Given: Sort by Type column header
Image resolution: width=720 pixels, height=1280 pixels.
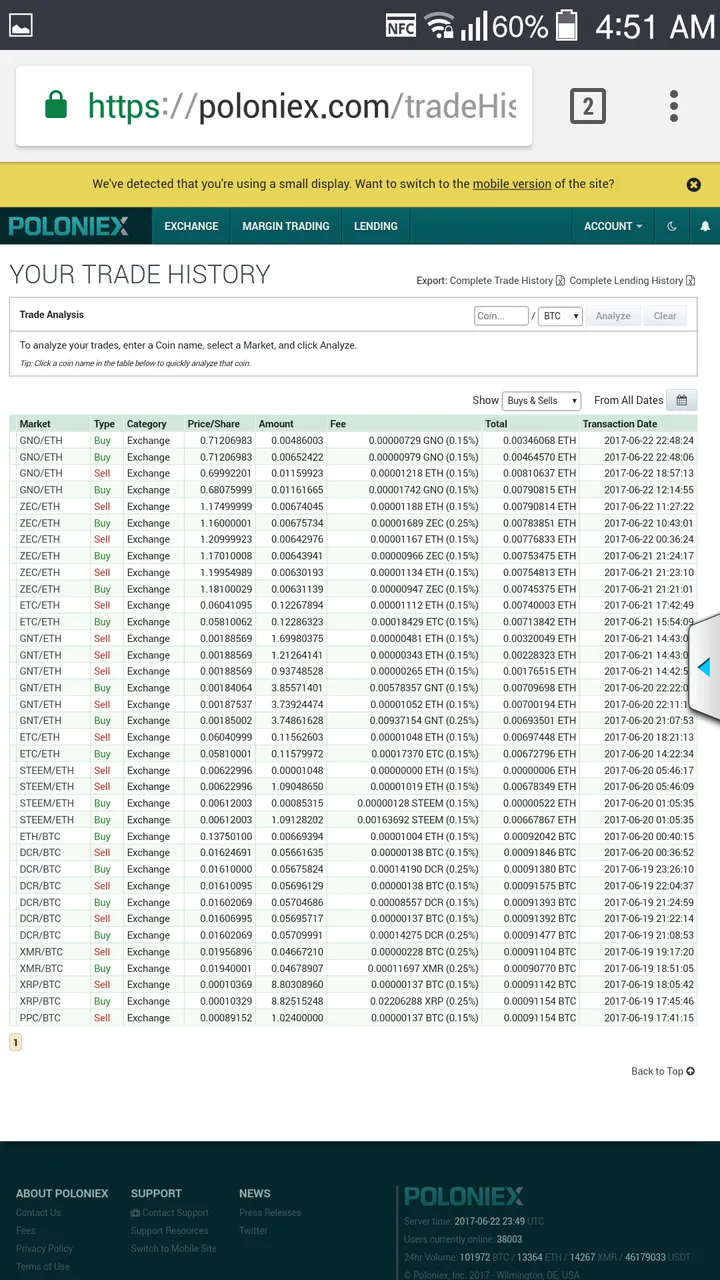Looking at the screenshot, I should pyautogui.click(x=104, y=424).
